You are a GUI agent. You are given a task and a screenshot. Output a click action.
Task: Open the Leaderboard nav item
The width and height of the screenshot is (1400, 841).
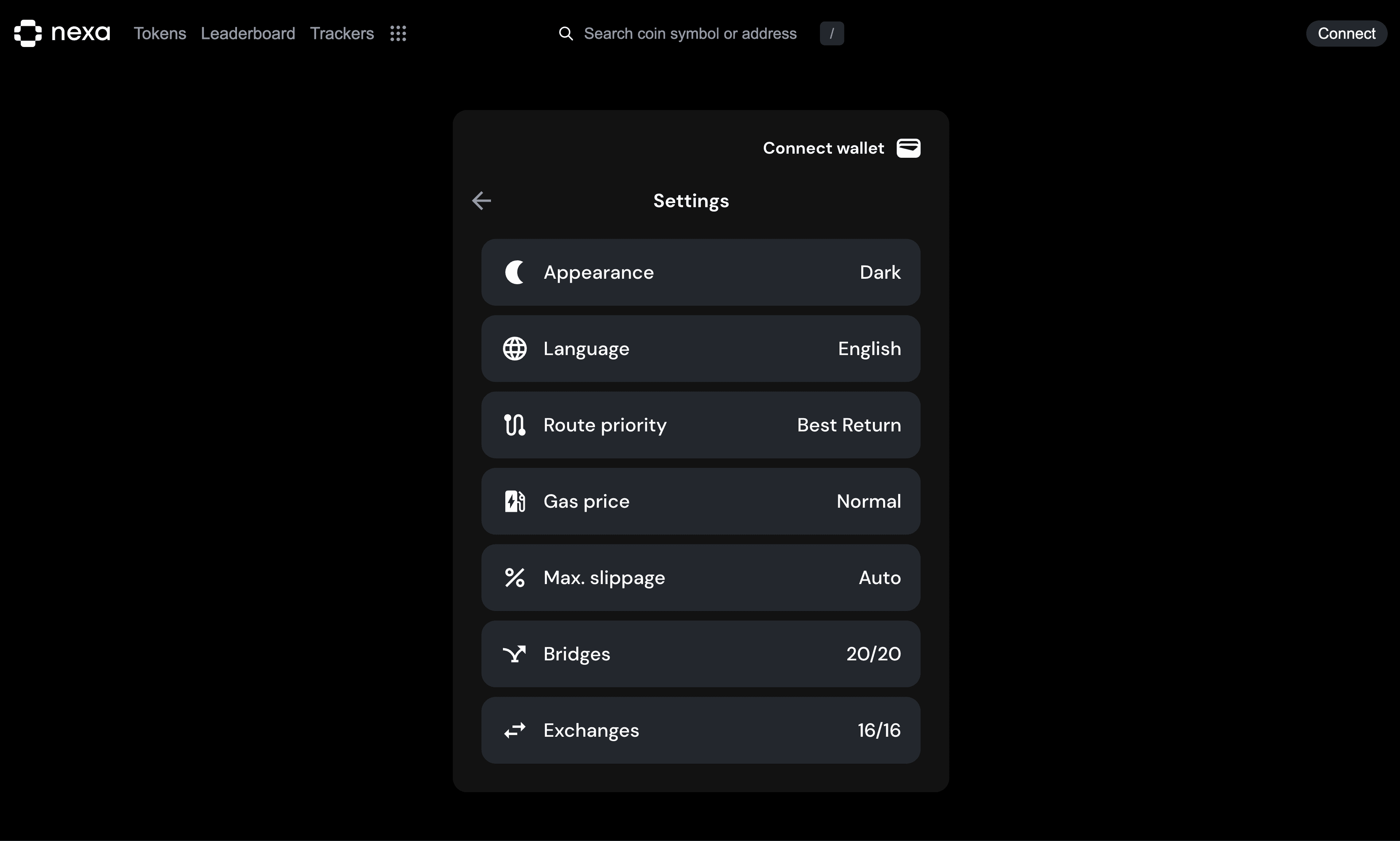[248, 34]
